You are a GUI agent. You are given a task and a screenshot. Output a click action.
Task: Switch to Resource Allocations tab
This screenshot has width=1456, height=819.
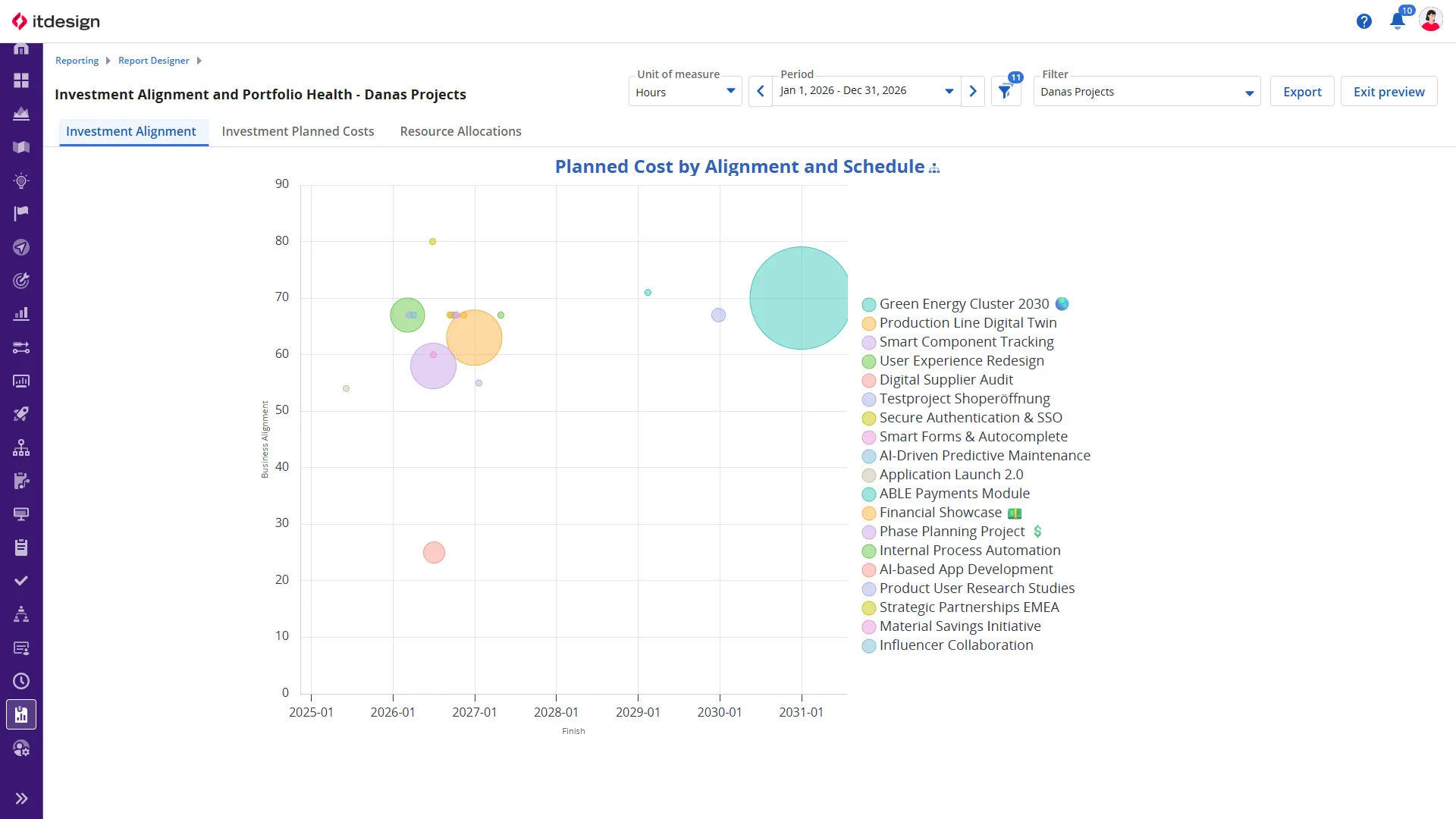tap(460, 131)
